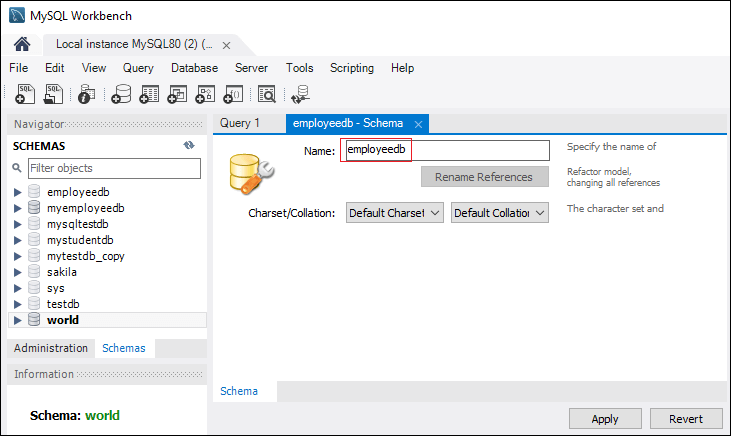Expand the mystudentdb schema node
The height and width of the screenshot is (436, 731).
pyautogui.click(x=18, y=240)
